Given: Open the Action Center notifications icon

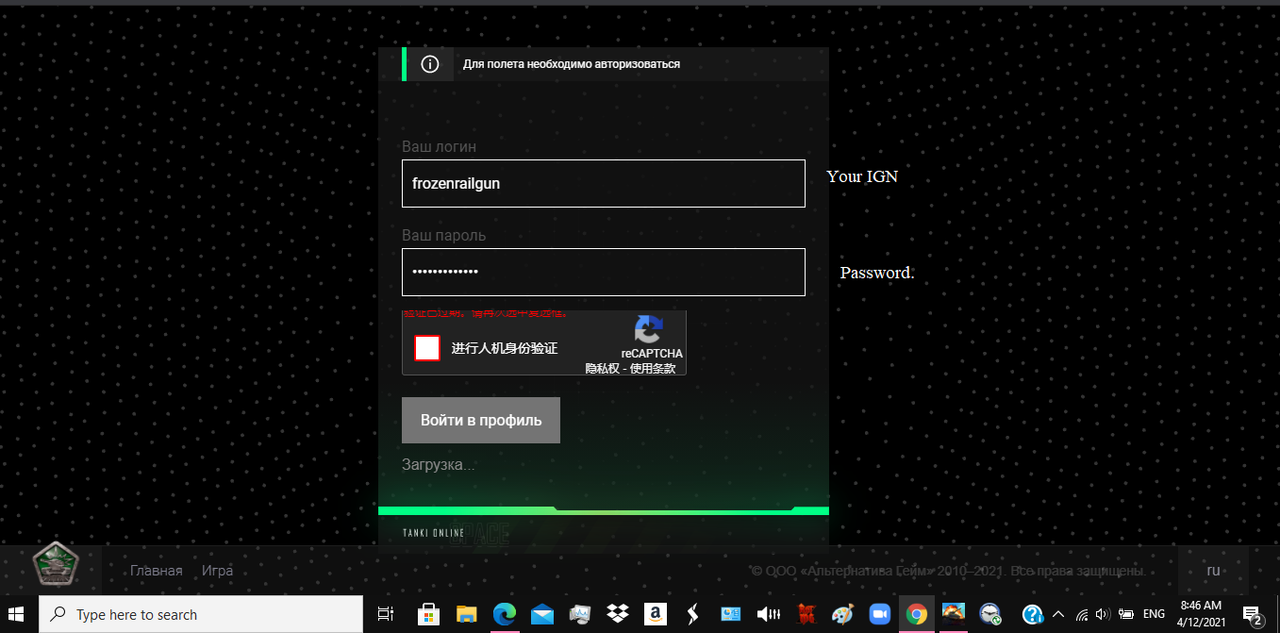Looking at the screenshot, I should coord(1252,614).
